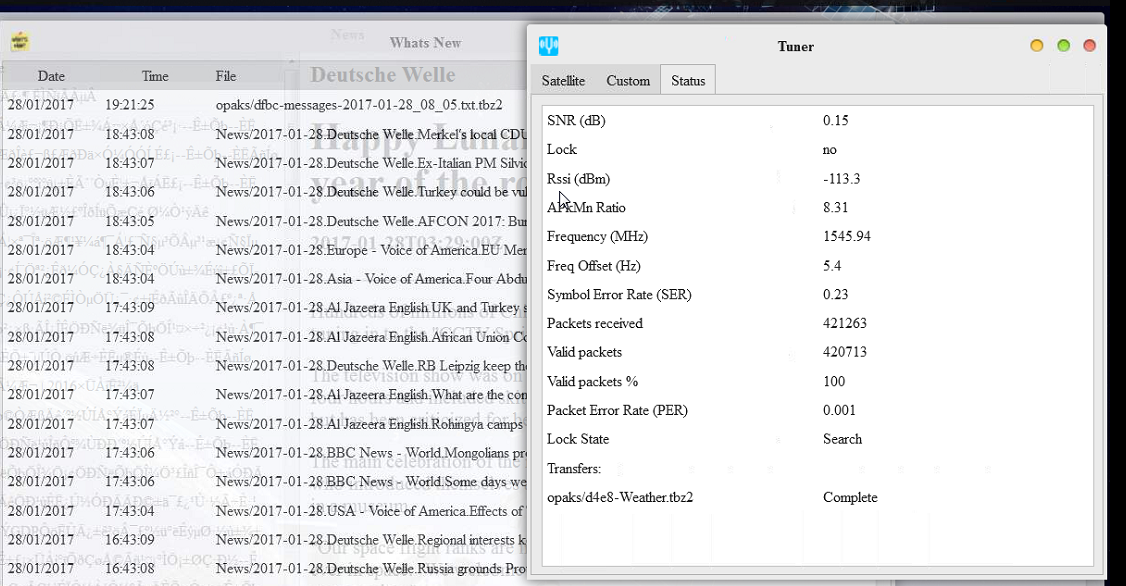1126x586 pixels.
Task: Select Lock State value Search
Action: (842, 439)
